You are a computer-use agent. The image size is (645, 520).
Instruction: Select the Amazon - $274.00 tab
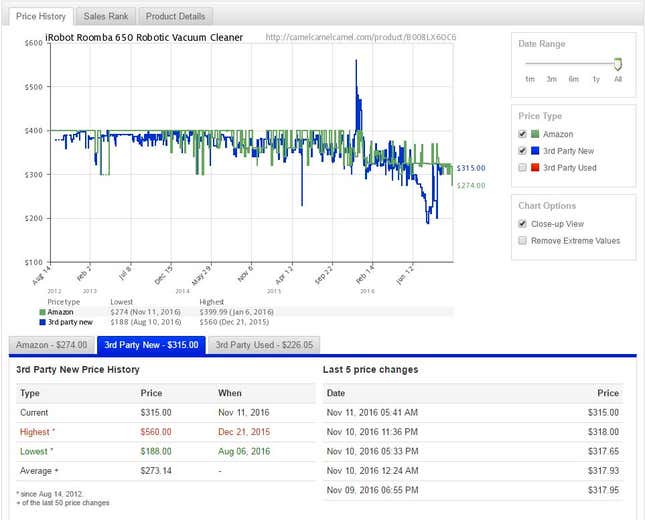[51, 345]
